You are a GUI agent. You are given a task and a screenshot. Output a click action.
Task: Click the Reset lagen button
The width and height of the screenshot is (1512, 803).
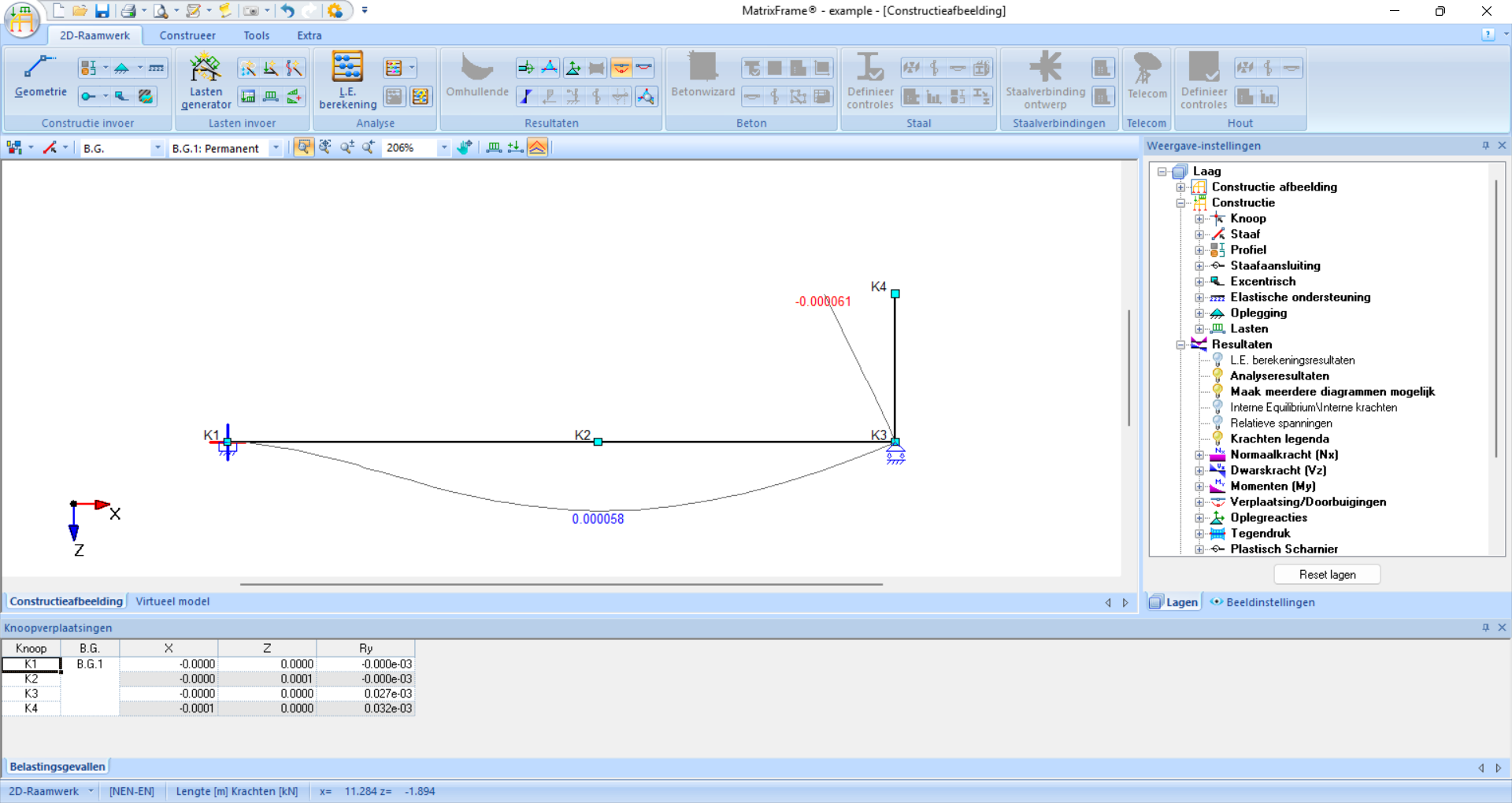(x=1327, y=575)
